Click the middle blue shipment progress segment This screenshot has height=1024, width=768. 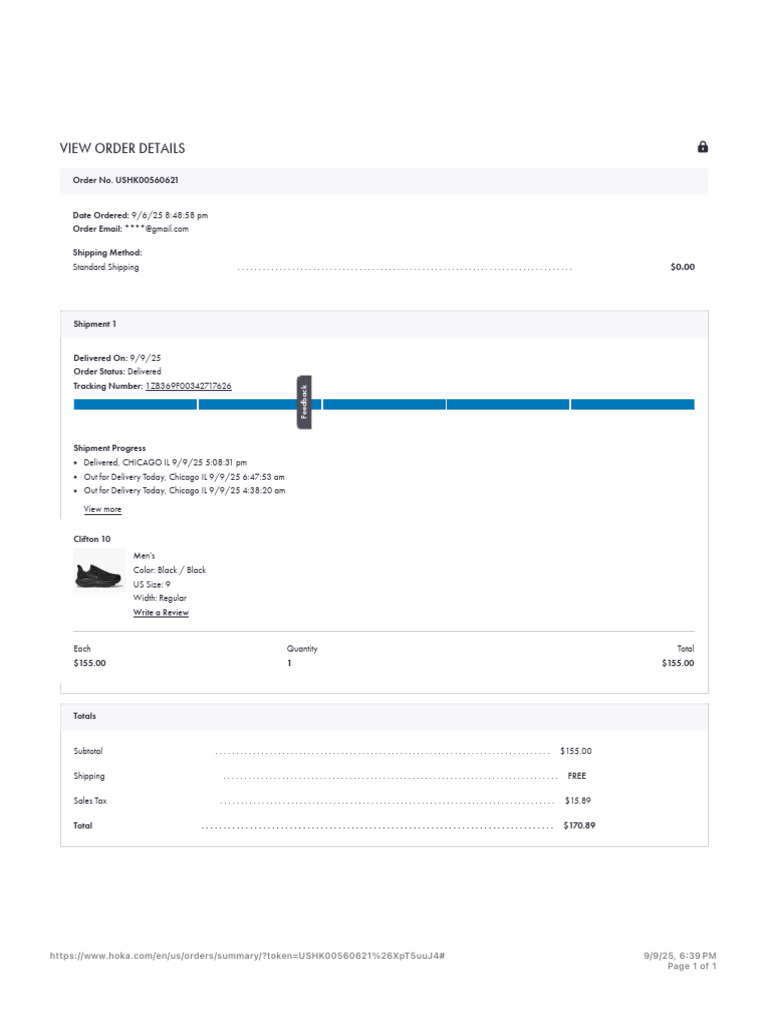tap(384, 405)
